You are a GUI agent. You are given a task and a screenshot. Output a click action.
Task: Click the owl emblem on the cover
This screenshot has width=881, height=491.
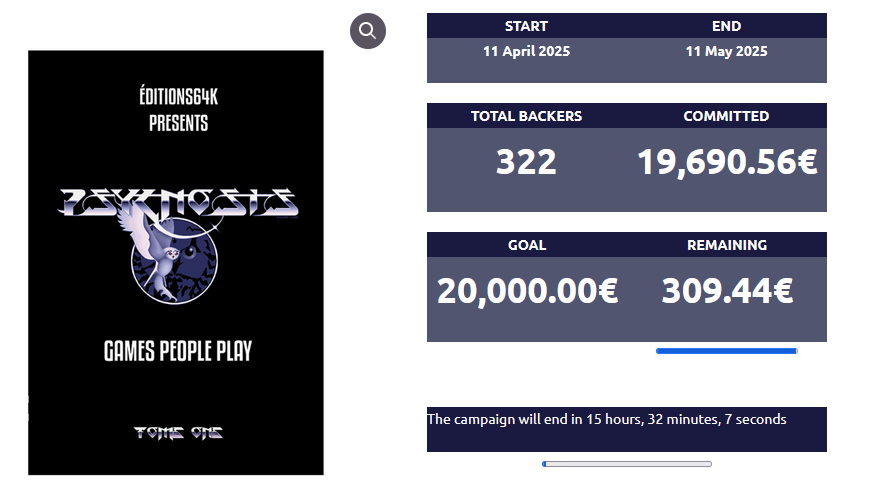(171, 257)
